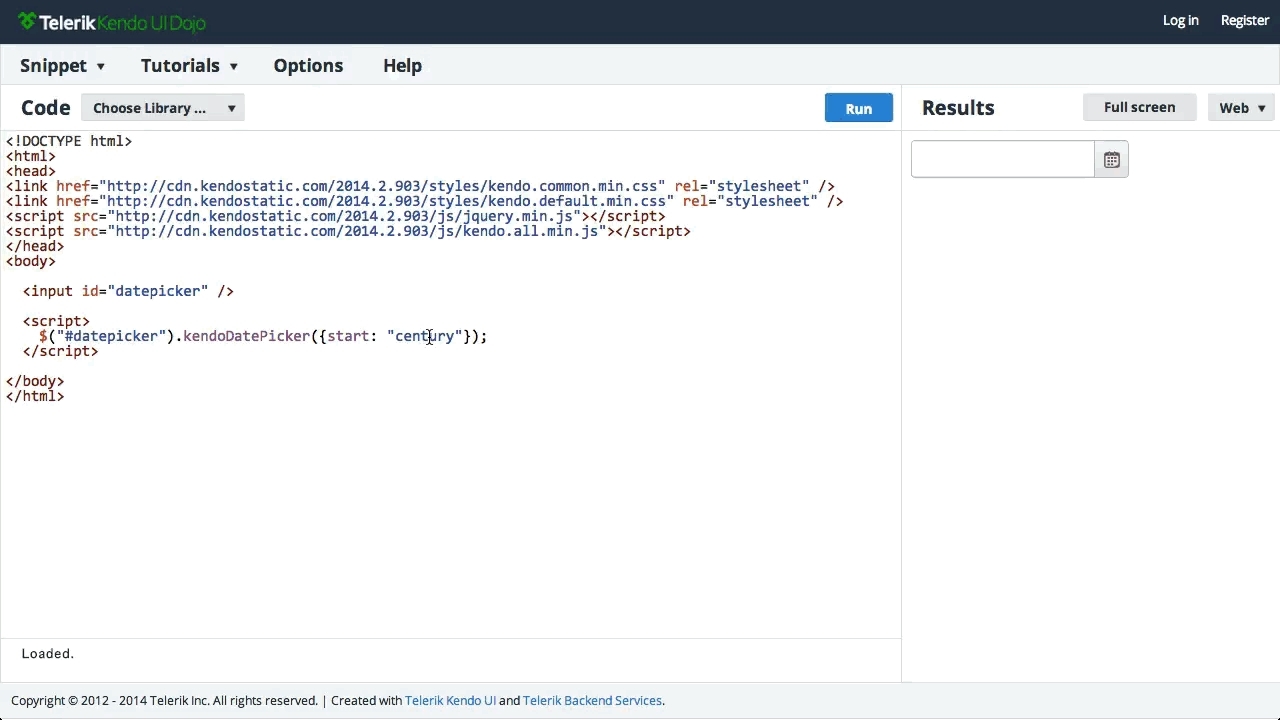Open the Telerik Backend Services link
The width and height of the screenshot is (1280, 720).
coord(592,701)
